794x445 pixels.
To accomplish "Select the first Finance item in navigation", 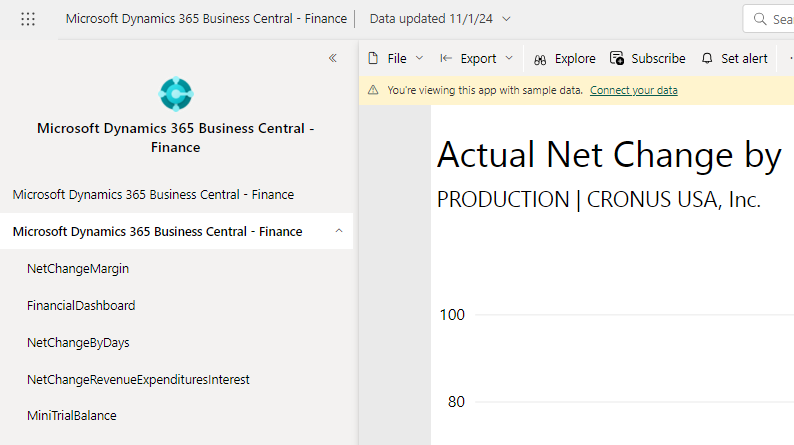I will pos(153,195).
